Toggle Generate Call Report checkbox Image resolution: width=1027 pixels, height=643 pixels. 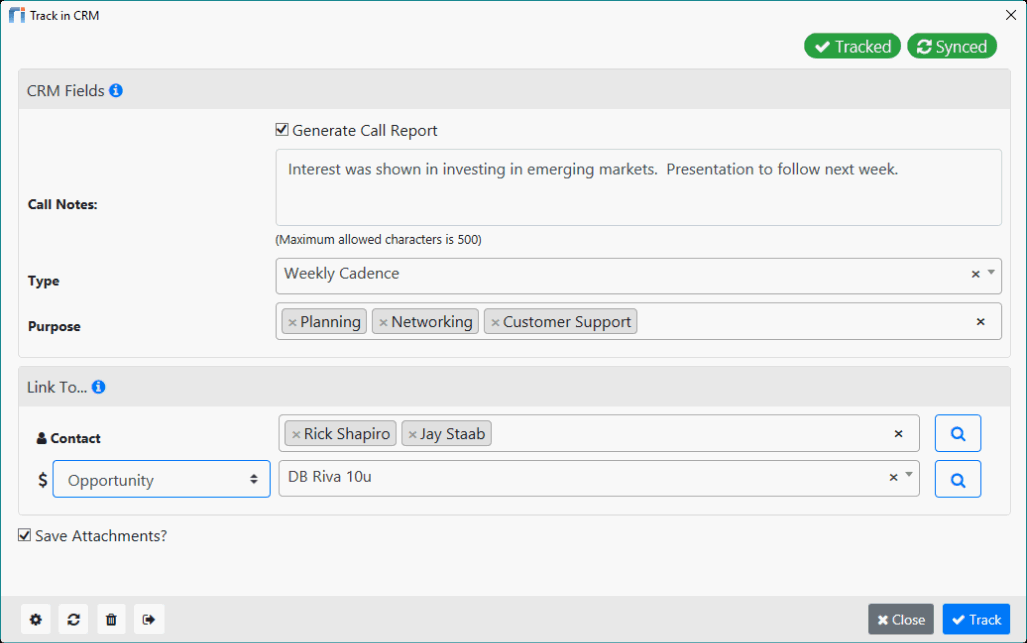click(282, 130)
